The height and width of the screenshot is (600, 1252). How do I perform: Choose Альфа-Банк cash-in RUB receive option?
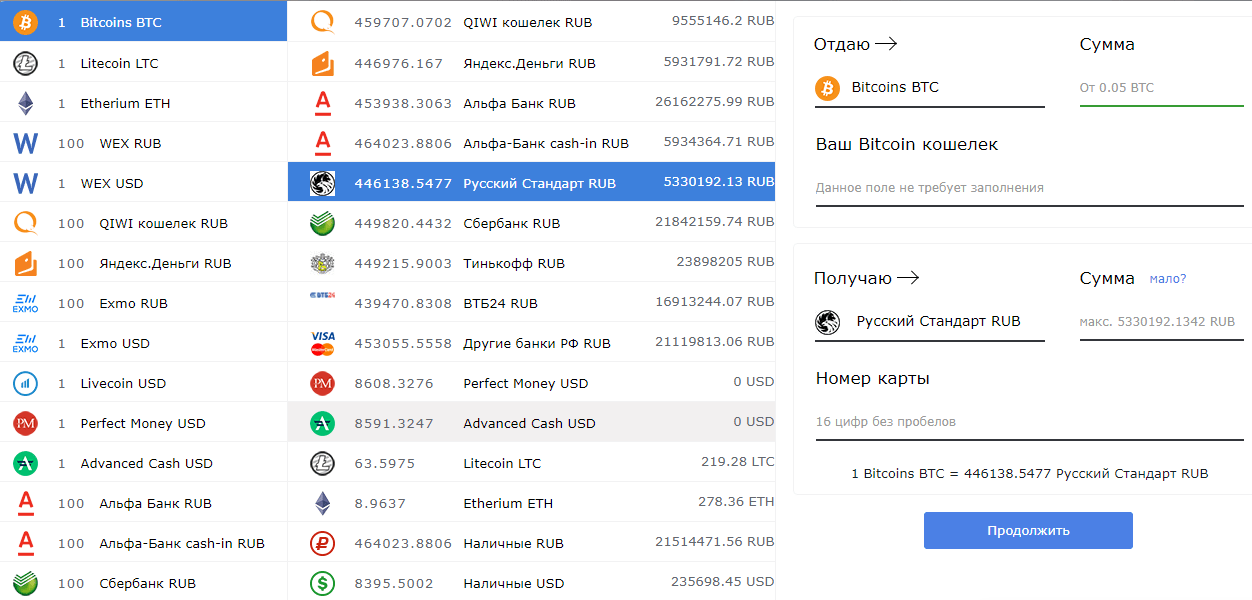(x=531, y=143)
